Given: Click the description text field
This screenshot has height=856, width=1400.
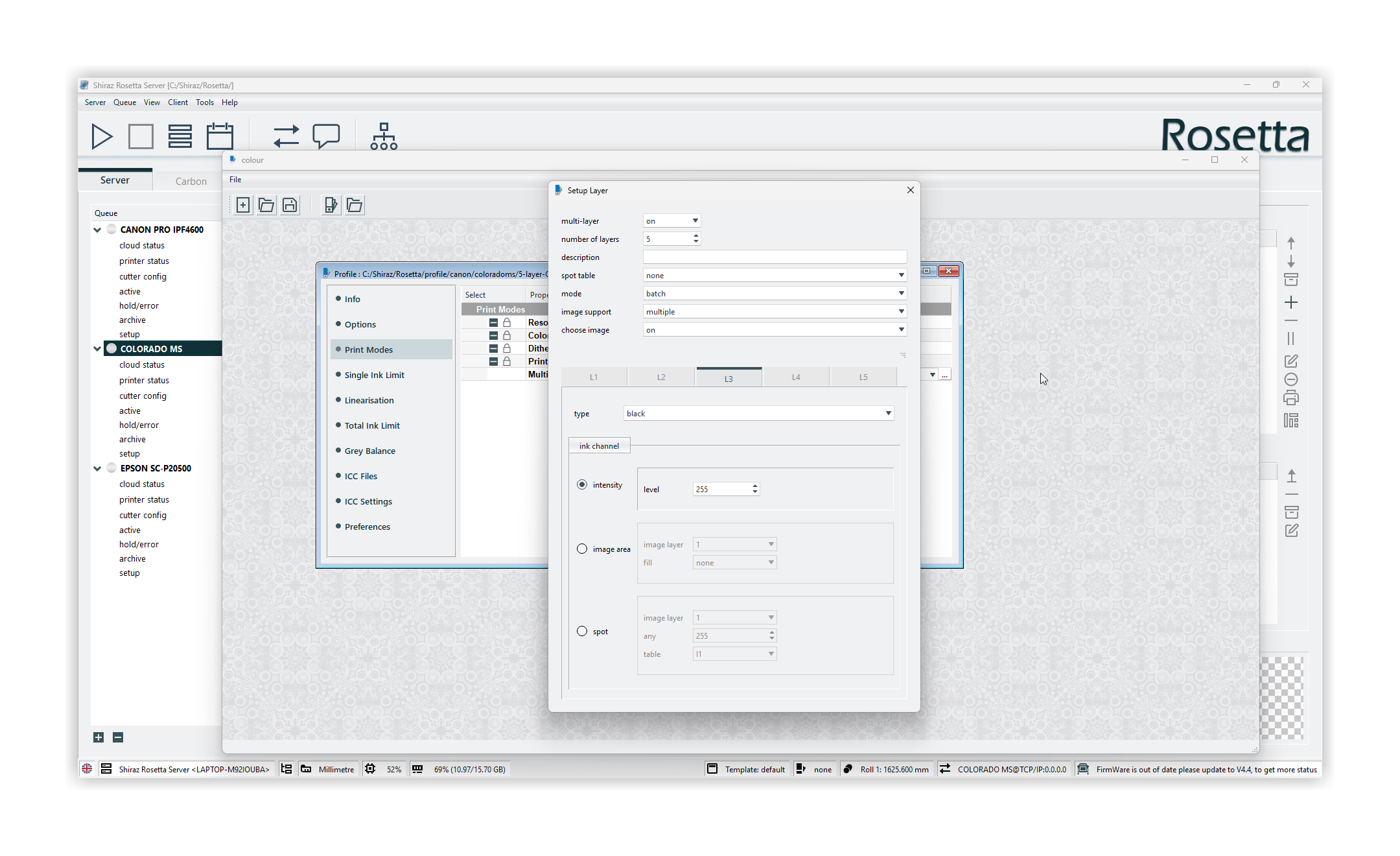Looking at the screenshot, I should [x=774, y=257].
